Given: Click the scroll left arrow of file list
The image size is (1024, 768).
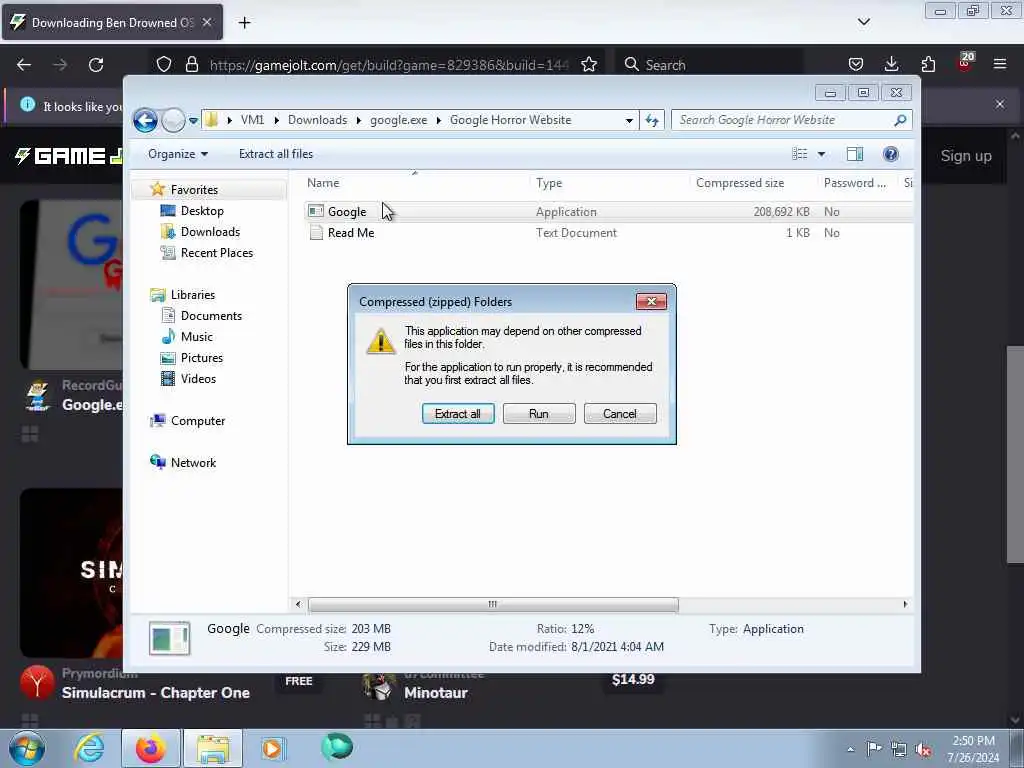Looking at the screenshot, I should 298,605.
